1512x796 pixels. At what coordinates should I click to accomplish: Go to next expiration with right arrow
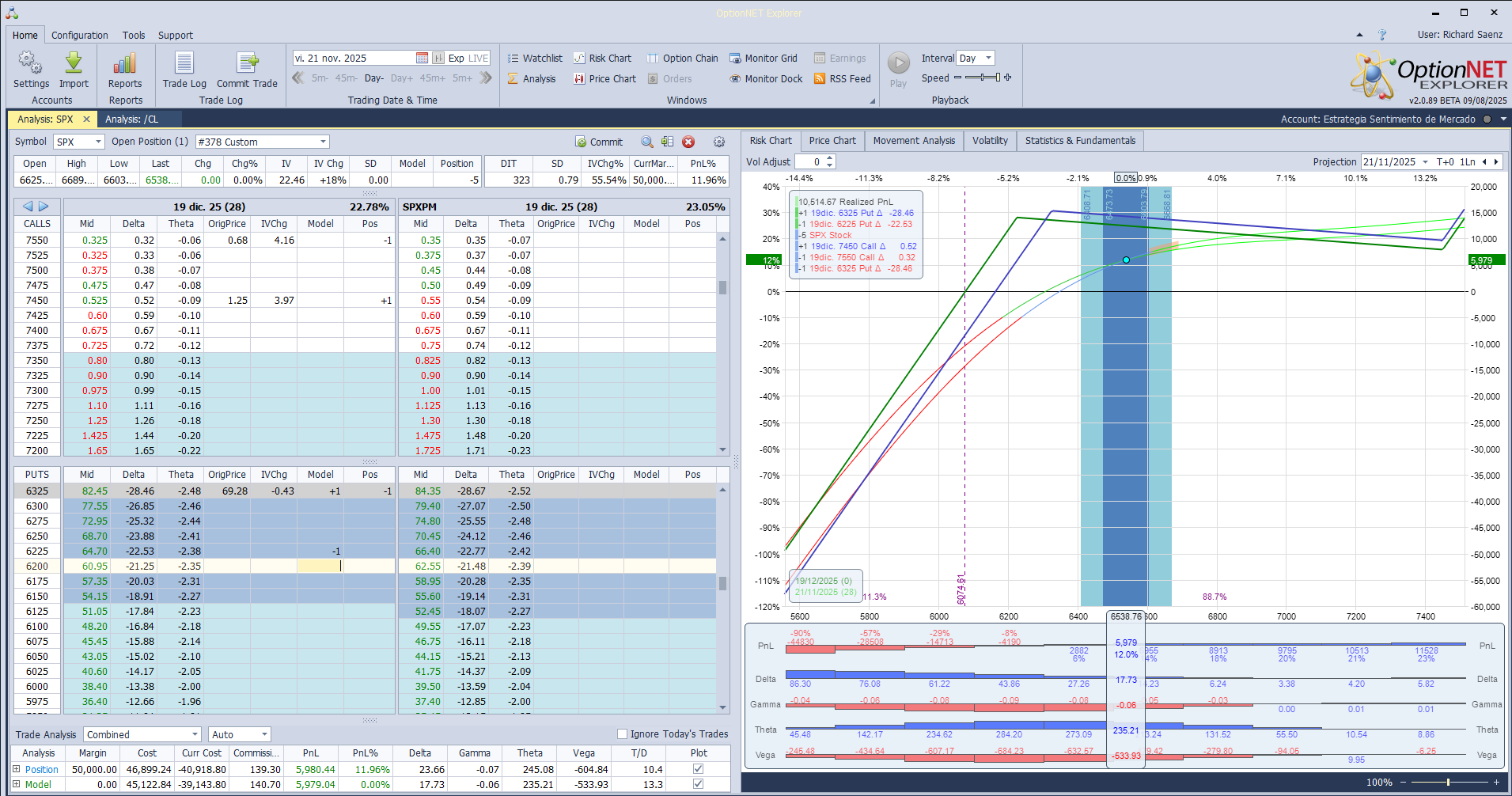pyautogui.click(x=44, y=206)
